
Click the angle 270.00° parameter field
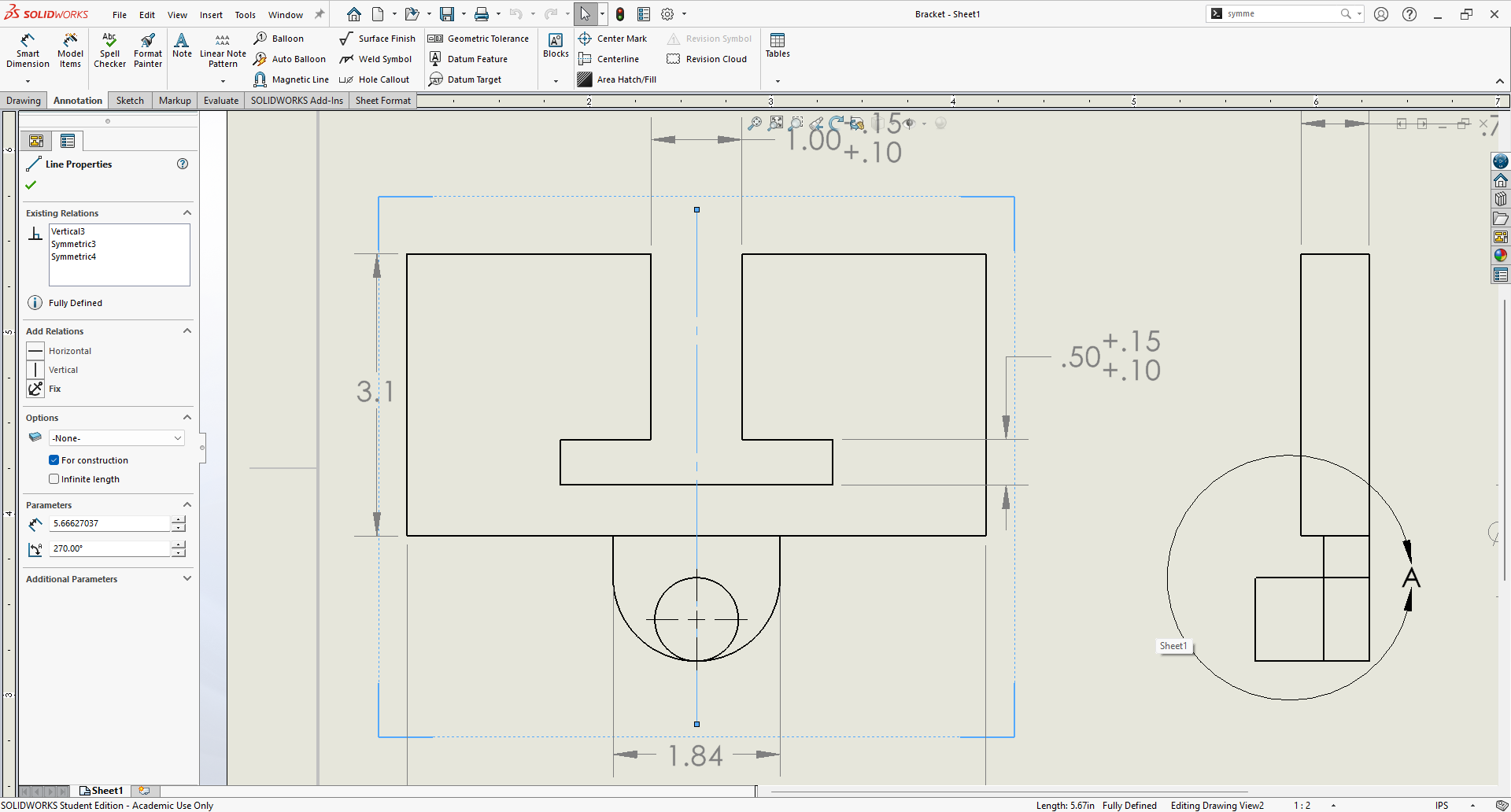[110, 548]
